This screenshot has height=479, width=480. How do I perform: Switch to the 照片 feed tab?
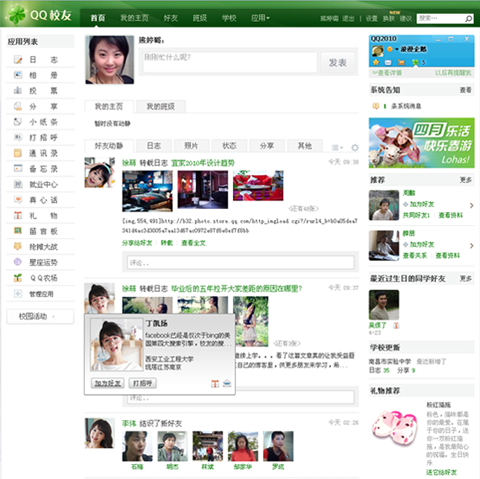click(191, 146)
